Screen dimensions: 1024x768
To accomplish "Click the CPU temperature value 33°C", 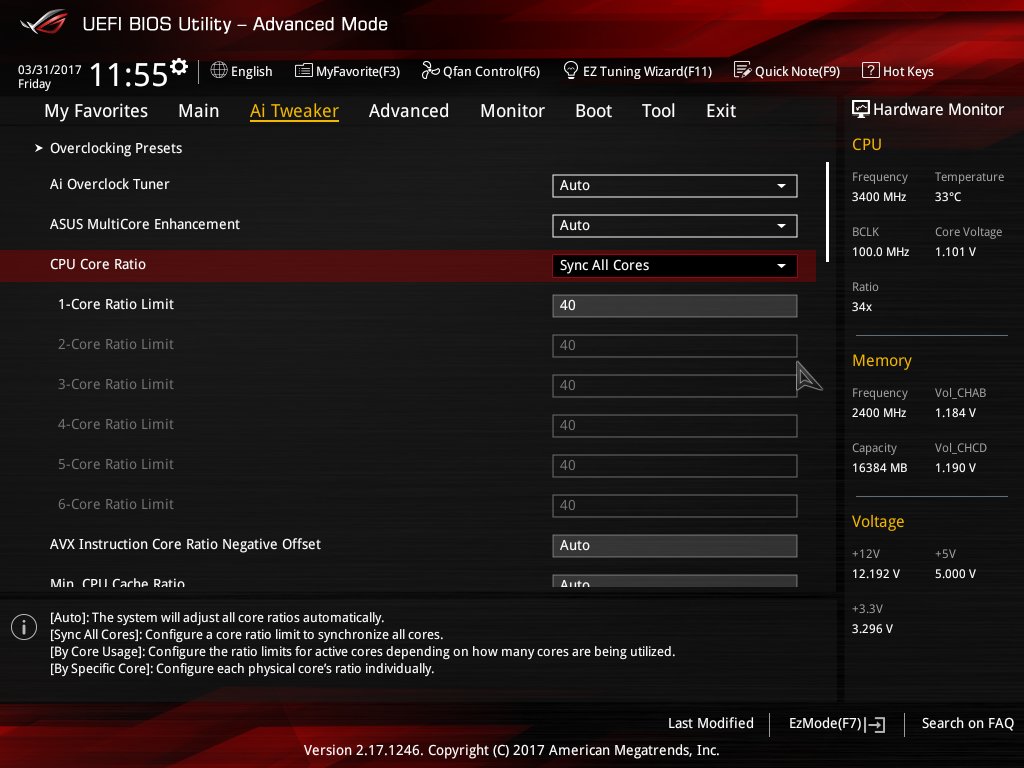I will tap(948, 197).
